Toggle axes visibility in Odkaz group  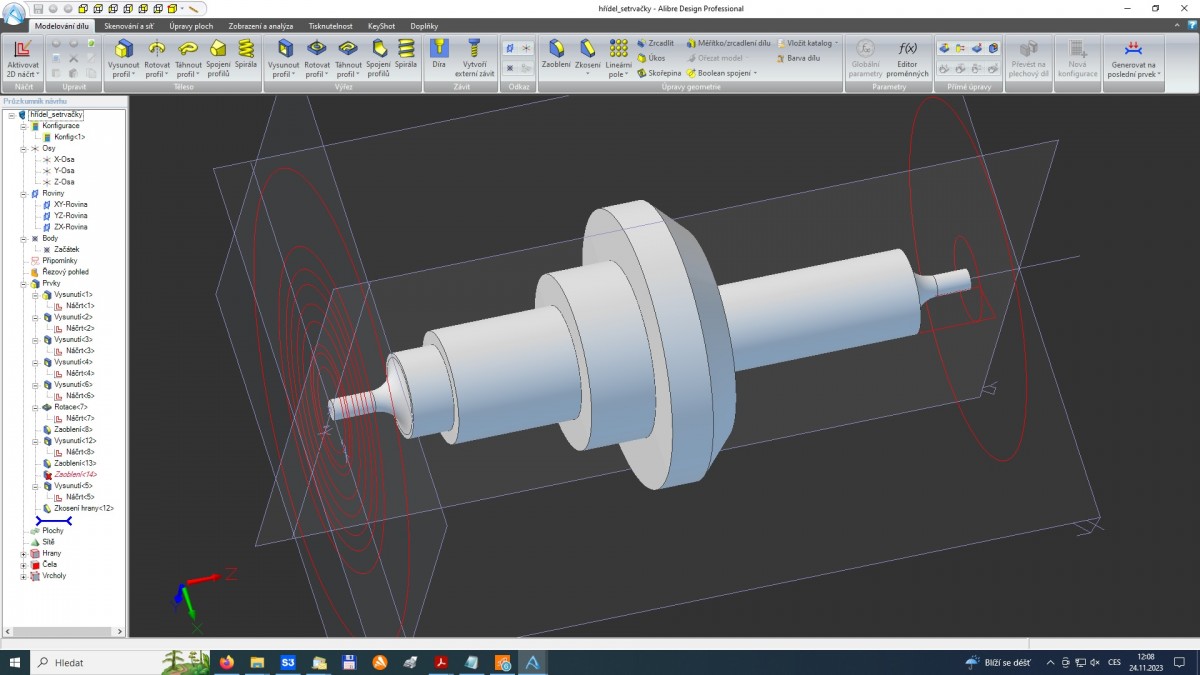point(525,48)
